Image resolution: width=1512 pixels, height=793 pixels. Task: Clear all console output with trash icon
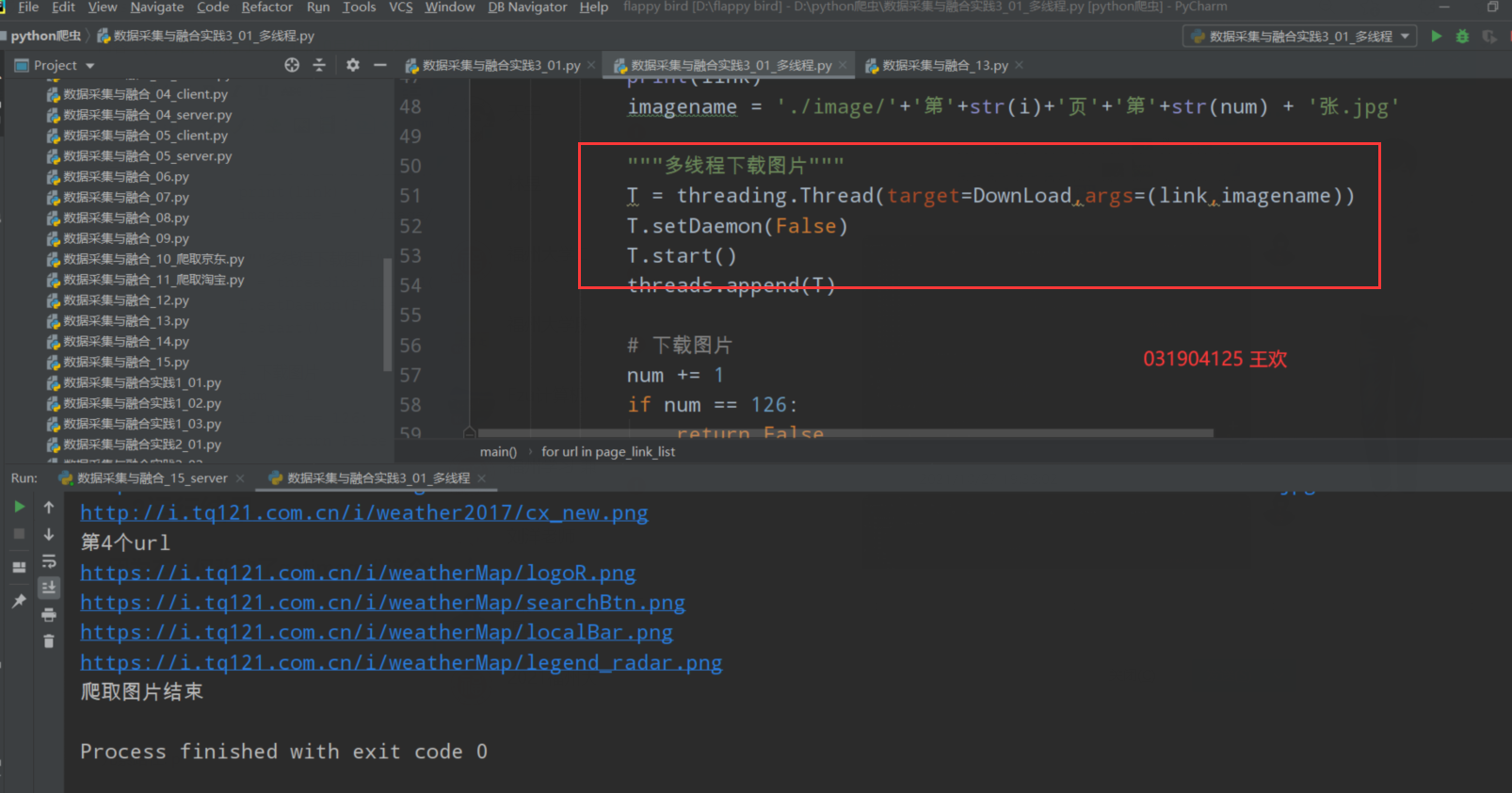(49, 641)
